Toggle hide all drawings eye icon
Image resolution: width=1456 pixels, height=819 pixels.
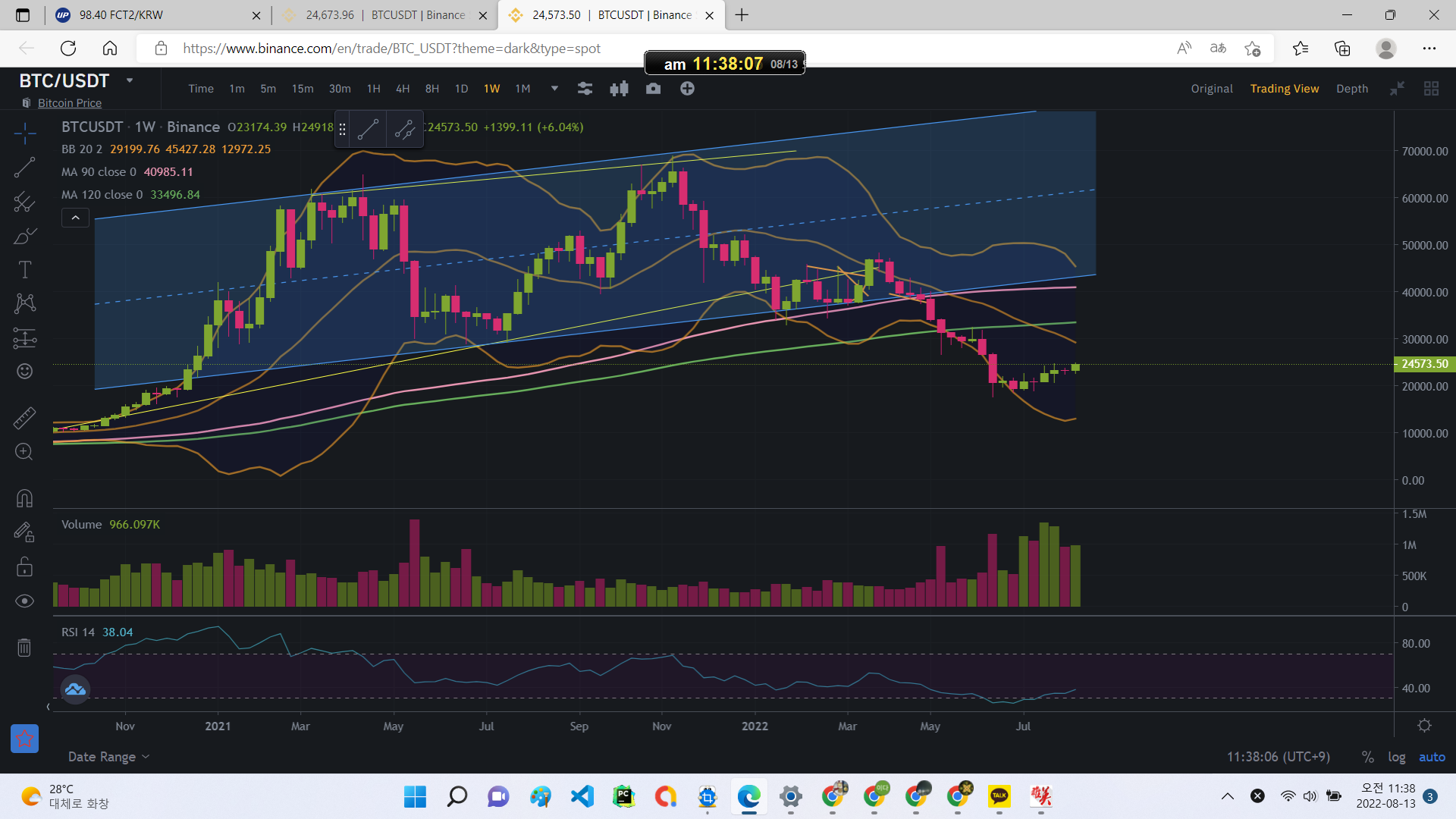tap(24, 601)
